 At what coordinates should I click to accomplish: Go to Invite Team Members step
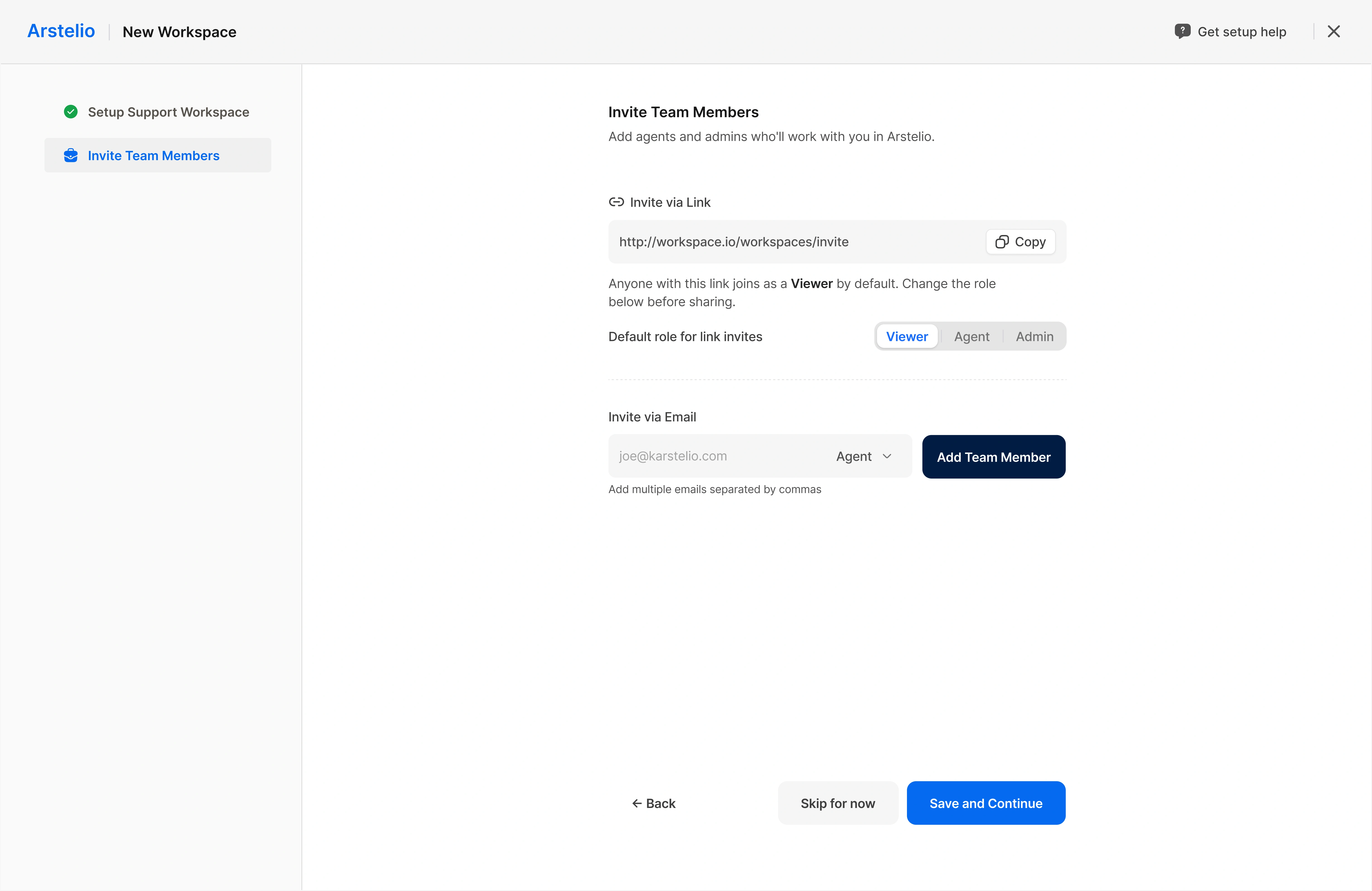[x=153, y=156]
